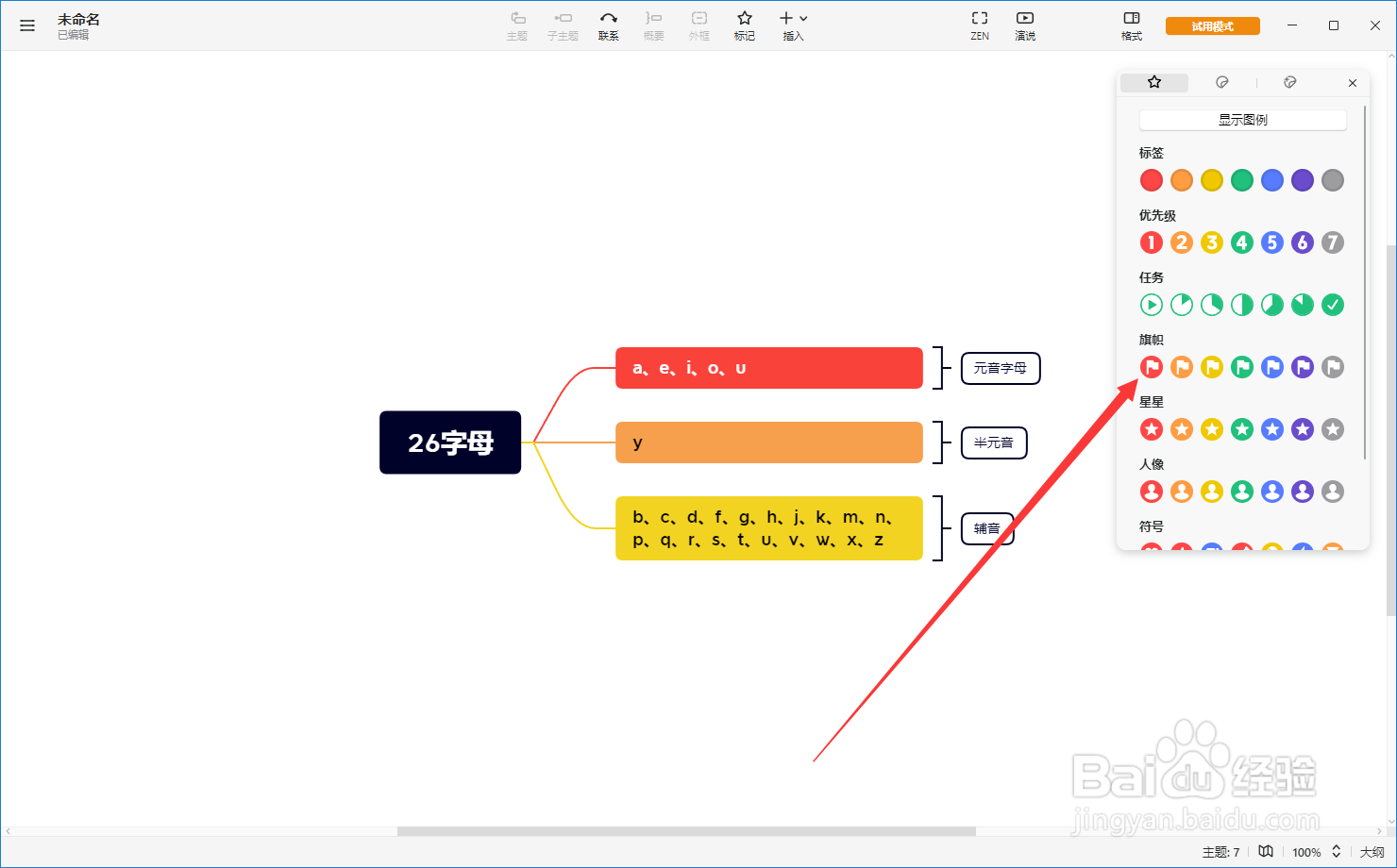Switch to the illustrations tab in panel

(1290, 82)
